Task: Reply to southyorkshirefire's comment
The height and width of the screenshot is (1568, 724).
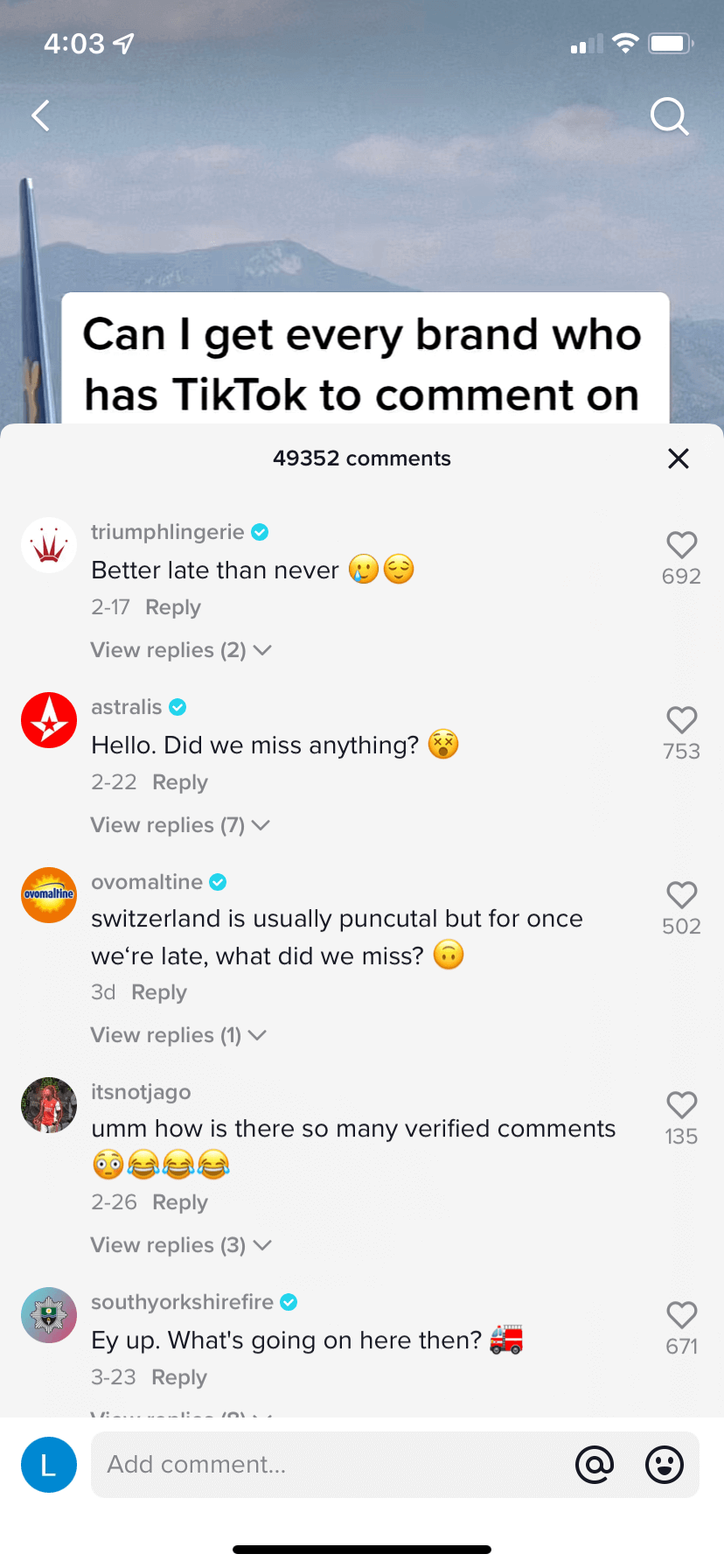Action: tap(179, 1377)
